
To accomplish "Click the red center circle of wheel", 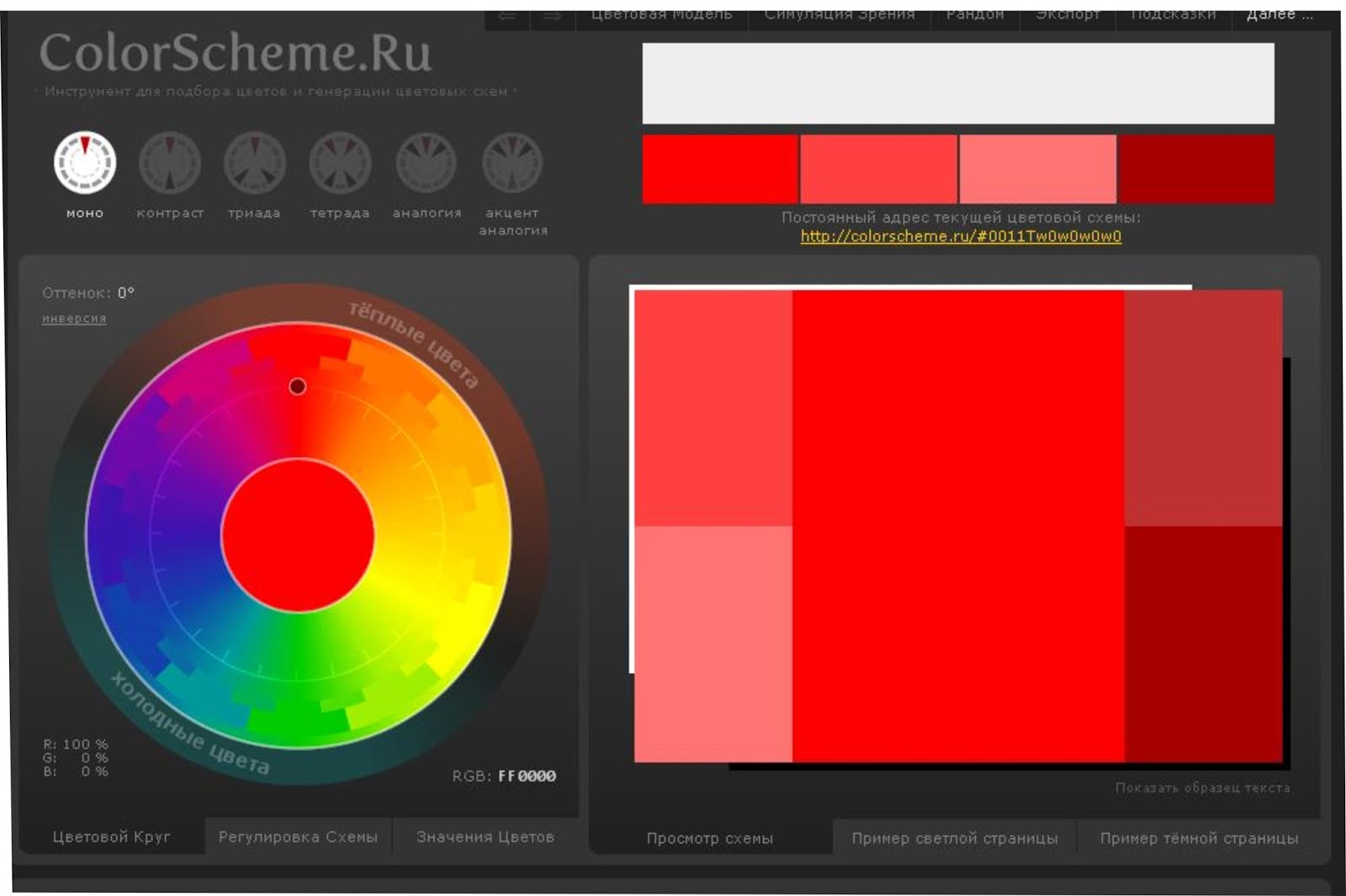I will click(298, 535).
